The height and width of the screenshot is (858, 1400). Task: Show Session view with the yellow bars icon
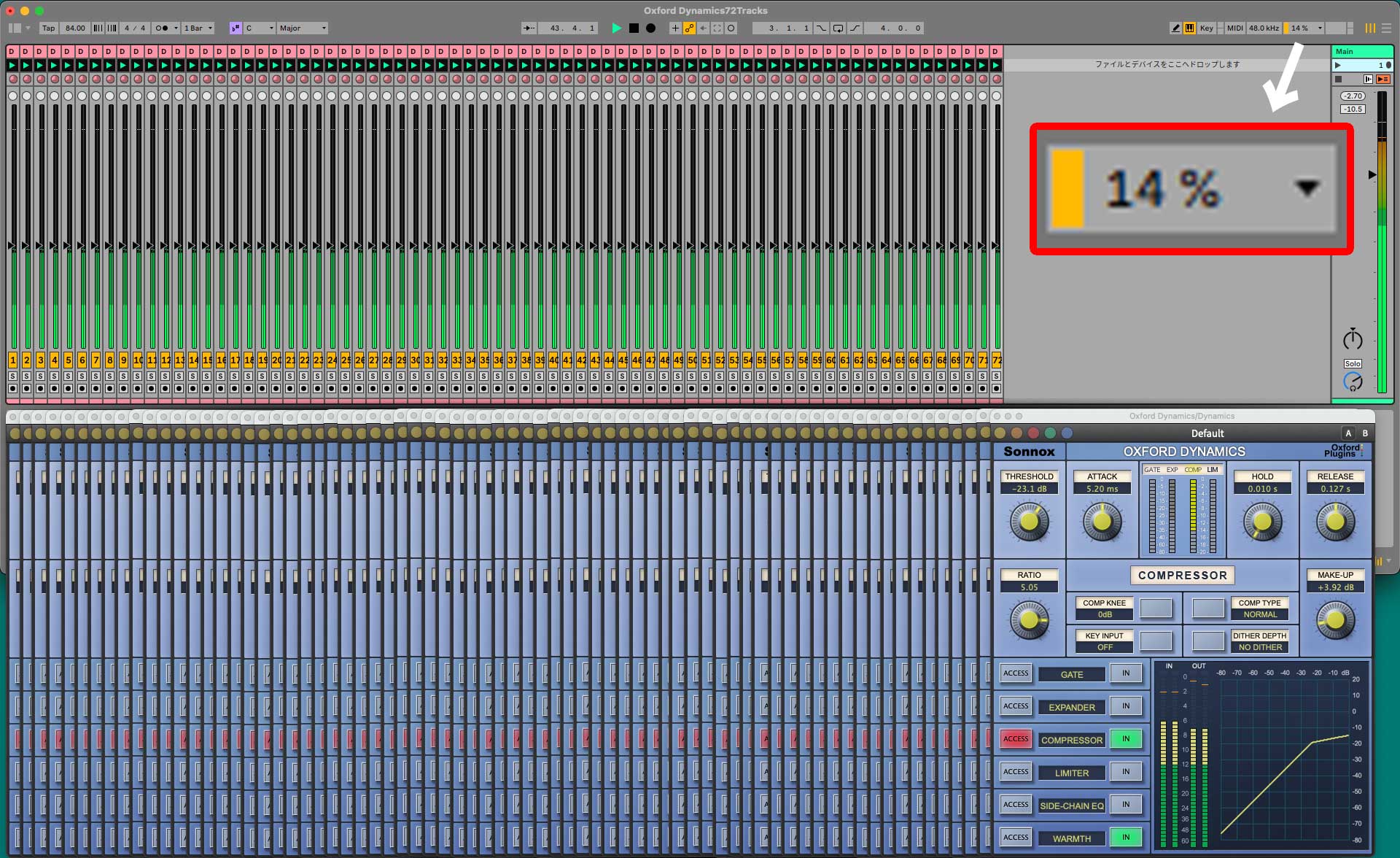coord(1370,28)
